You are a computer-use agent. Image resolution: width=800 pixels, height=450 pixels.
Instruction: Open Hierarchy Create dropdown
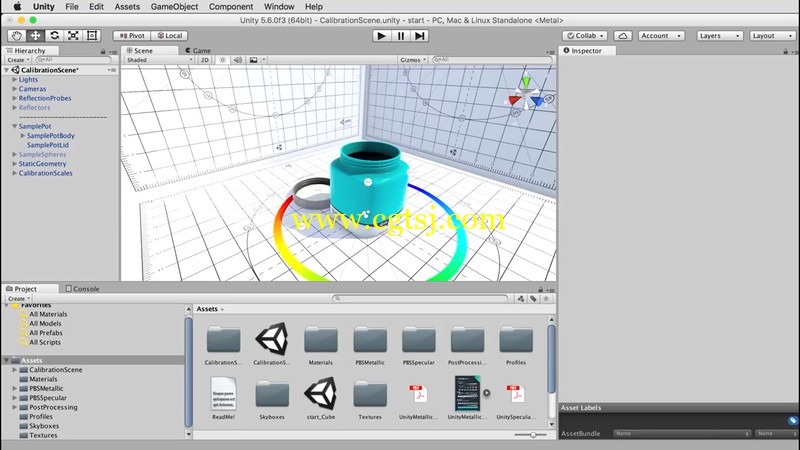click(18, 60)
